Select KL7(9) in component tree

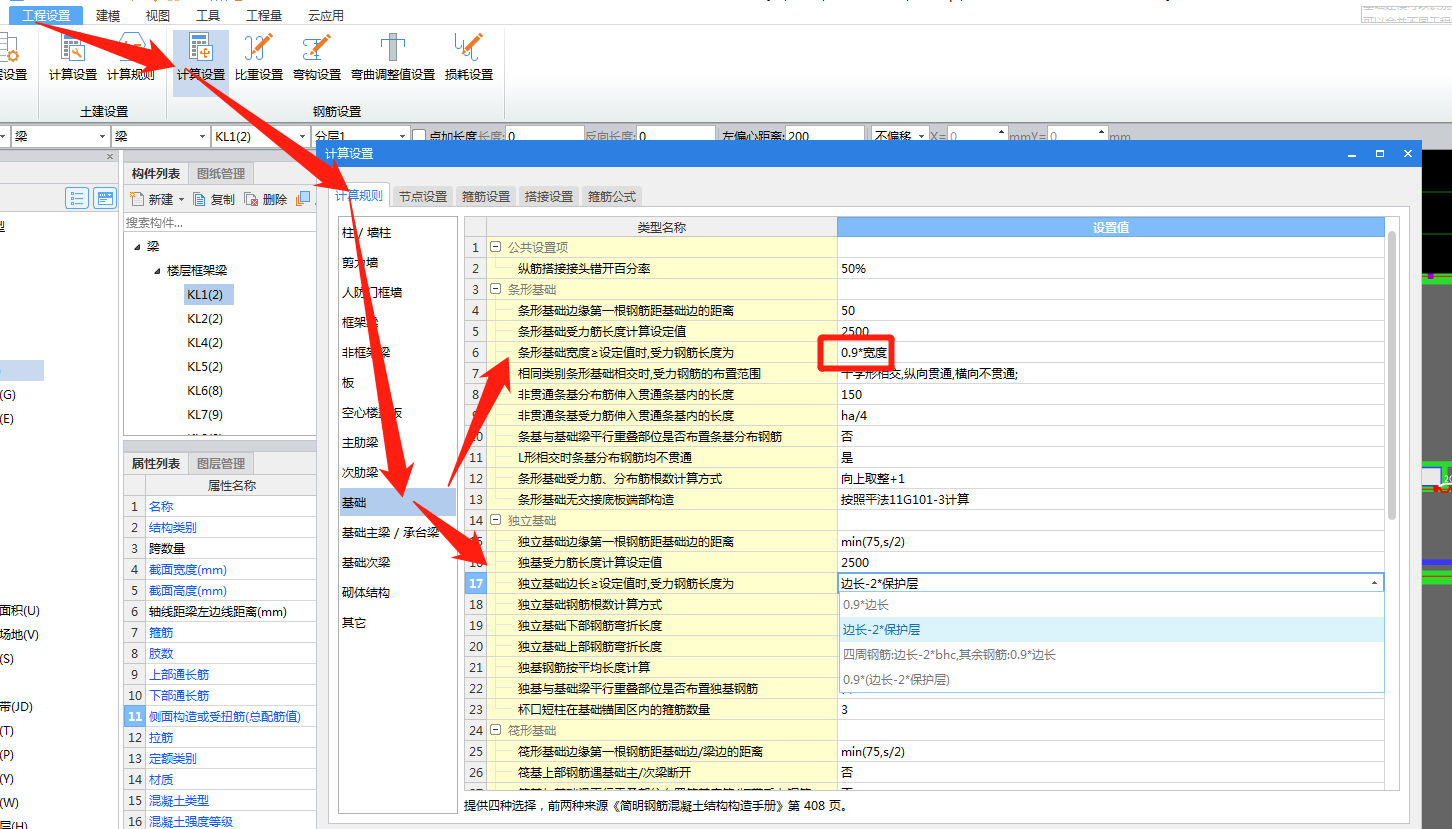tap(205, 414)
